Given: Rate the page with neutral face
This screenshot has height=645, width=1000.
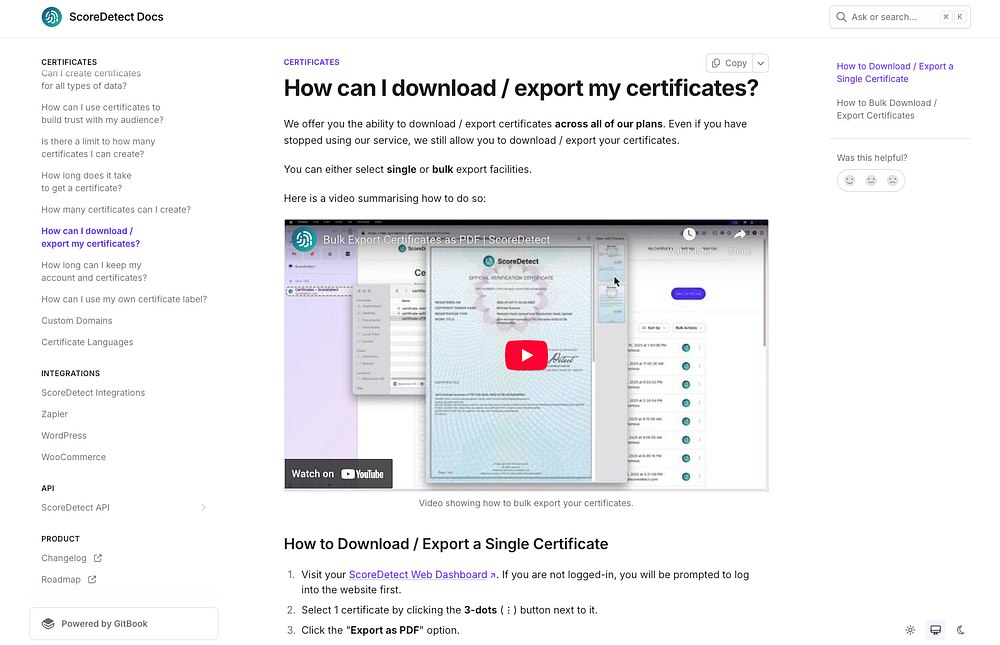Looking at the screenshot, I should [x=871, y=181].
